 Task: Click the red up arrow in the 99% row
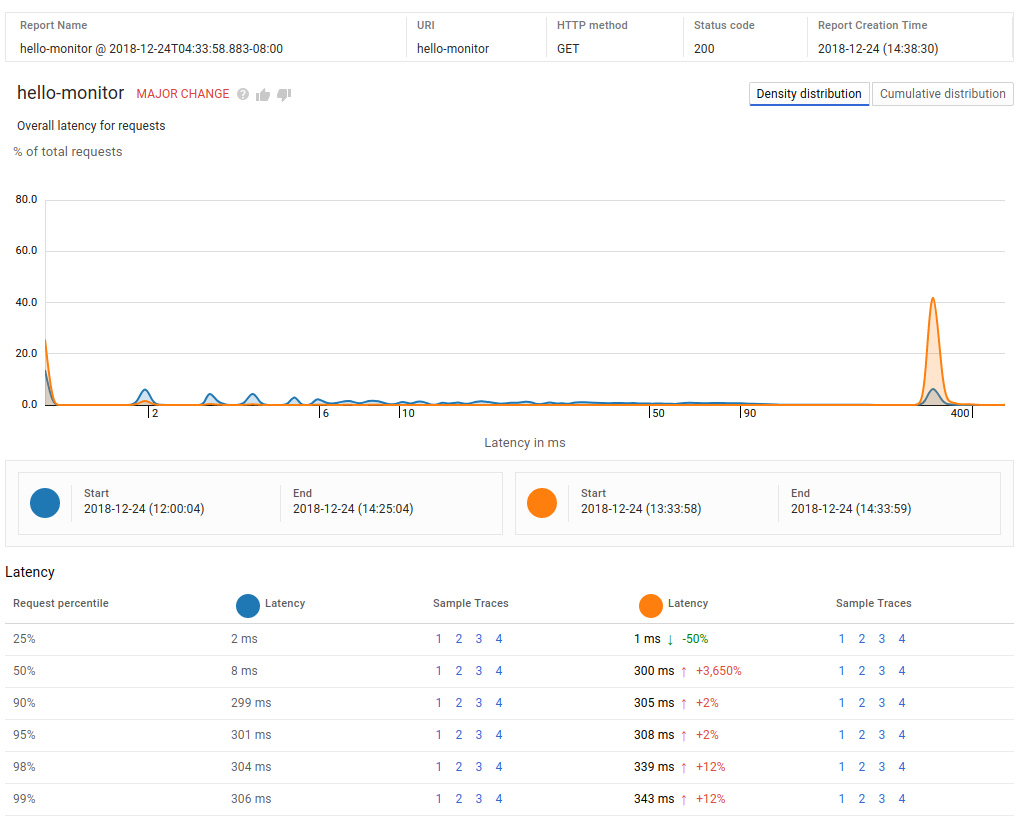(684, 800)
